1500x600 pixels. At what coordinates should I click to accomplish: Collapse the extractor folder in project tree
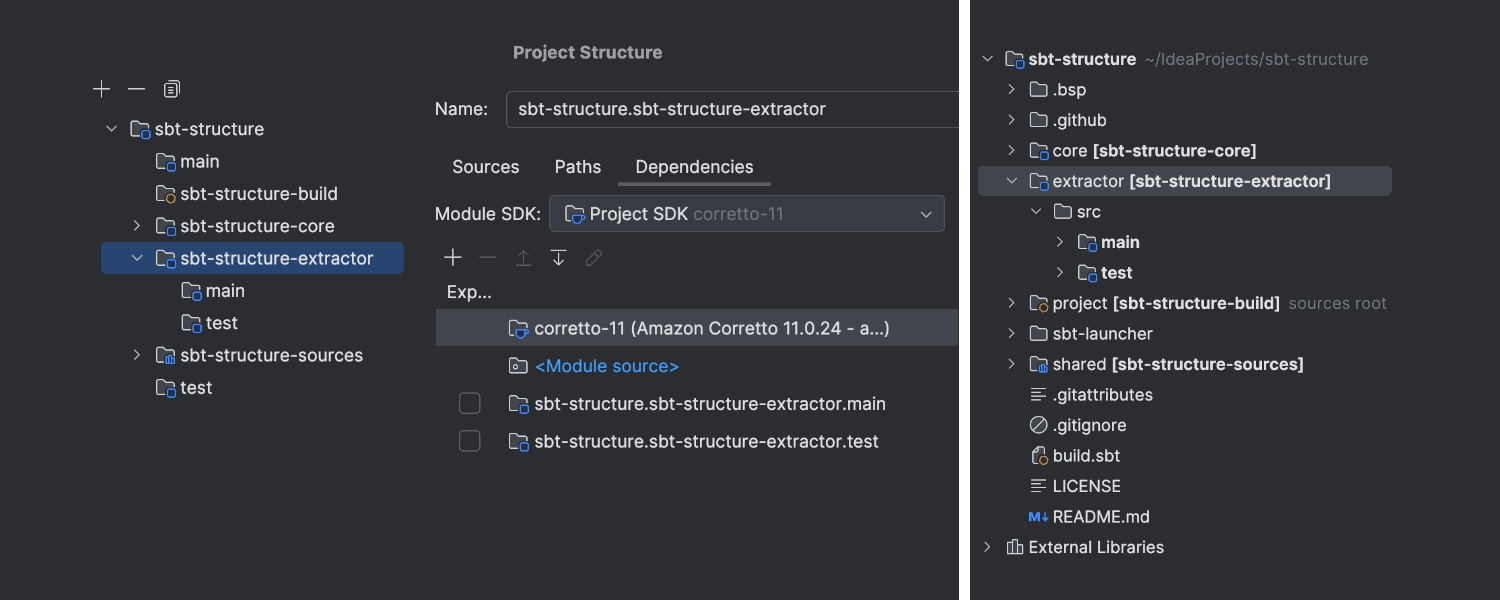coord(1012,181)
